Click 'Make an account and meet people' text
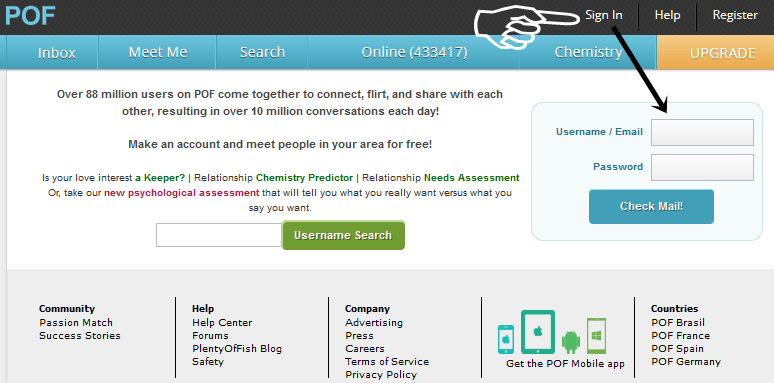This screenshot has width=774, height=383. pyautogui.click(x=280, y=145)
